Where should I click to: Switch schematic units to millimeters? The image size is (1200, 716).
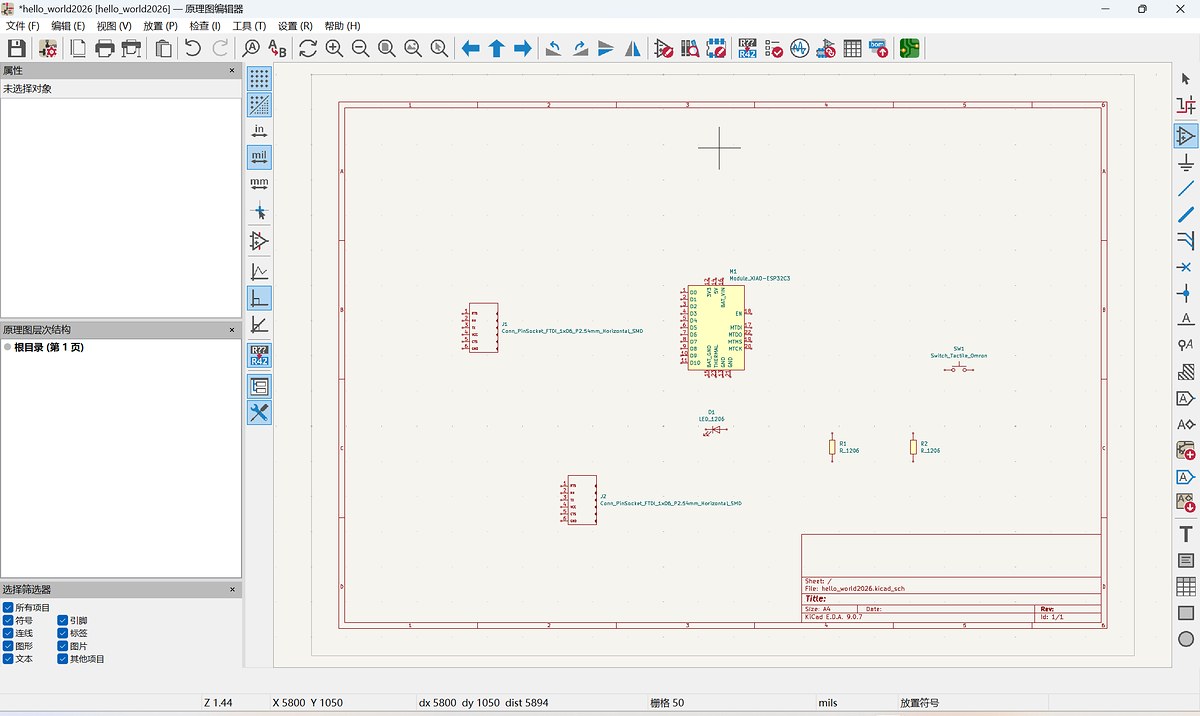pos(259,184)
